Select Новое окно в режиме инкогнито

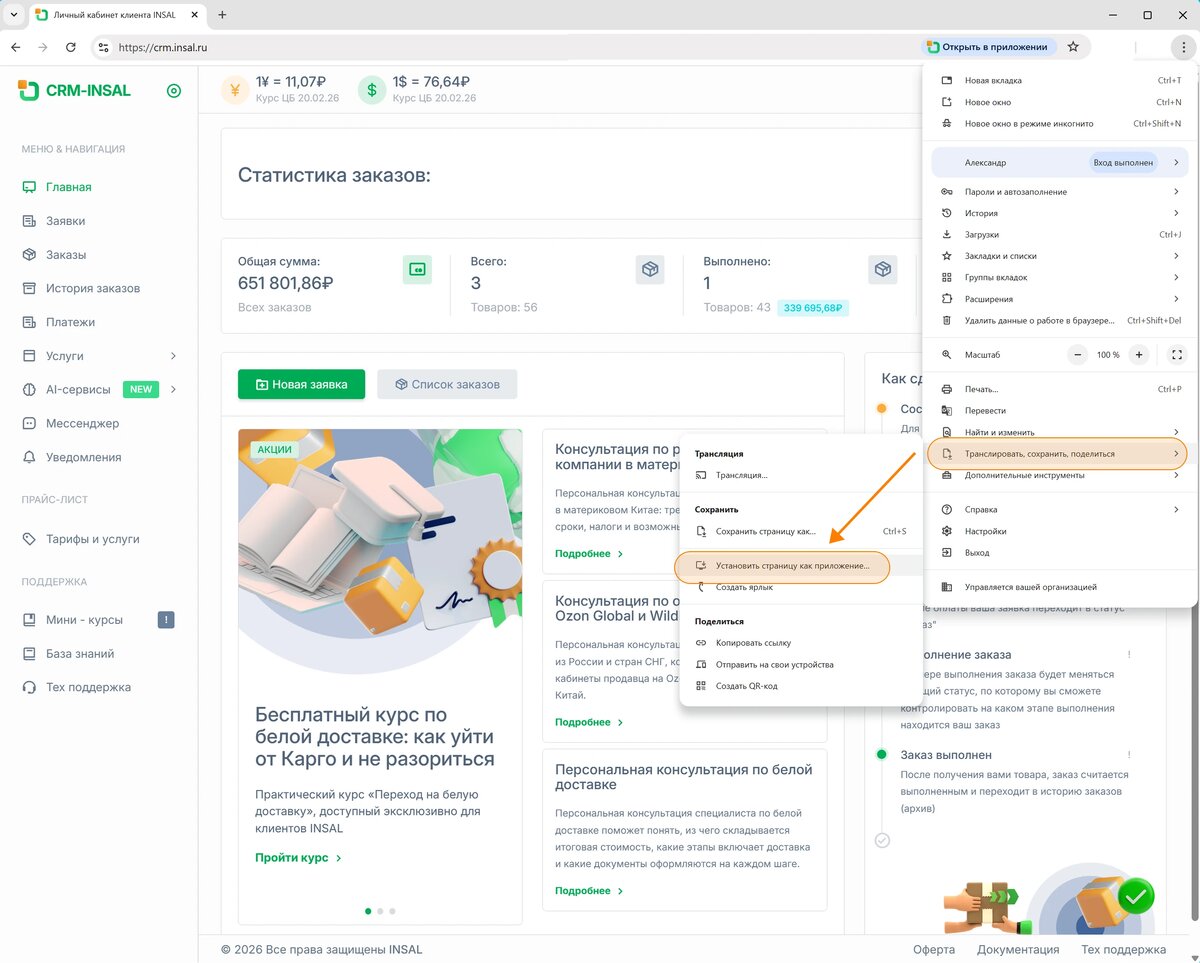coord(1060,124)
